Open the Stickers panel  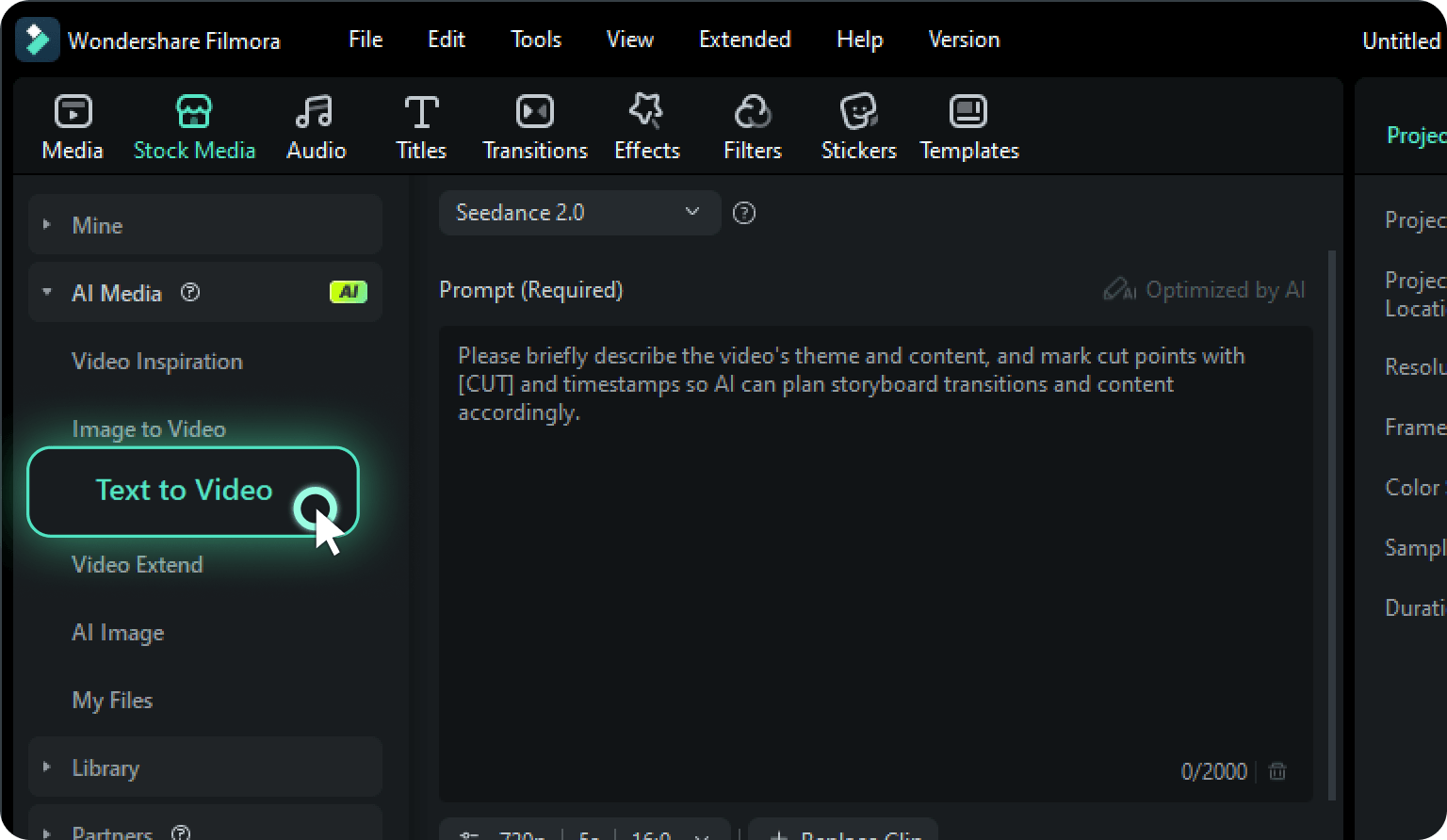coord(857,125)
